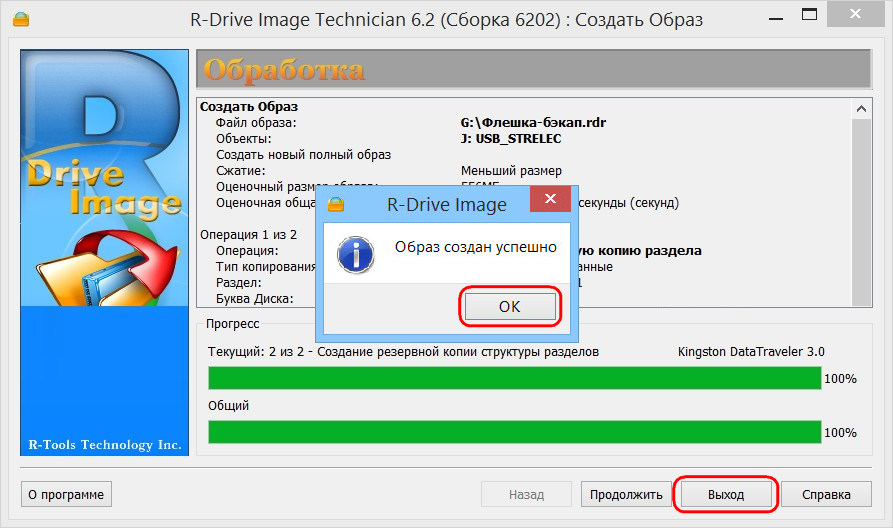Viewport: 893px width, 528px height.
Task: Click the scroll down arrow in the log panel
Action: [x=860, y=297]
